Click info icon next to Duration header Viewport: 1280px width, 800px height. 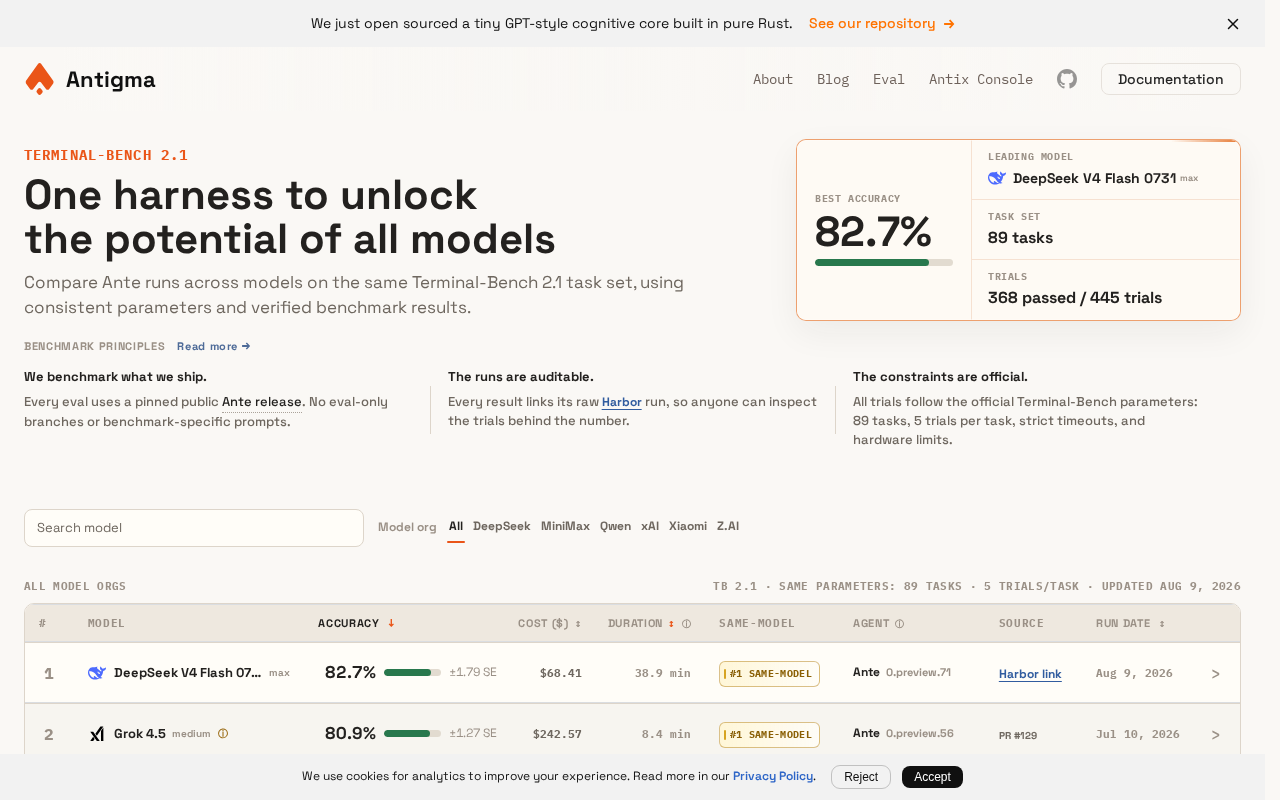click(686, 624)
